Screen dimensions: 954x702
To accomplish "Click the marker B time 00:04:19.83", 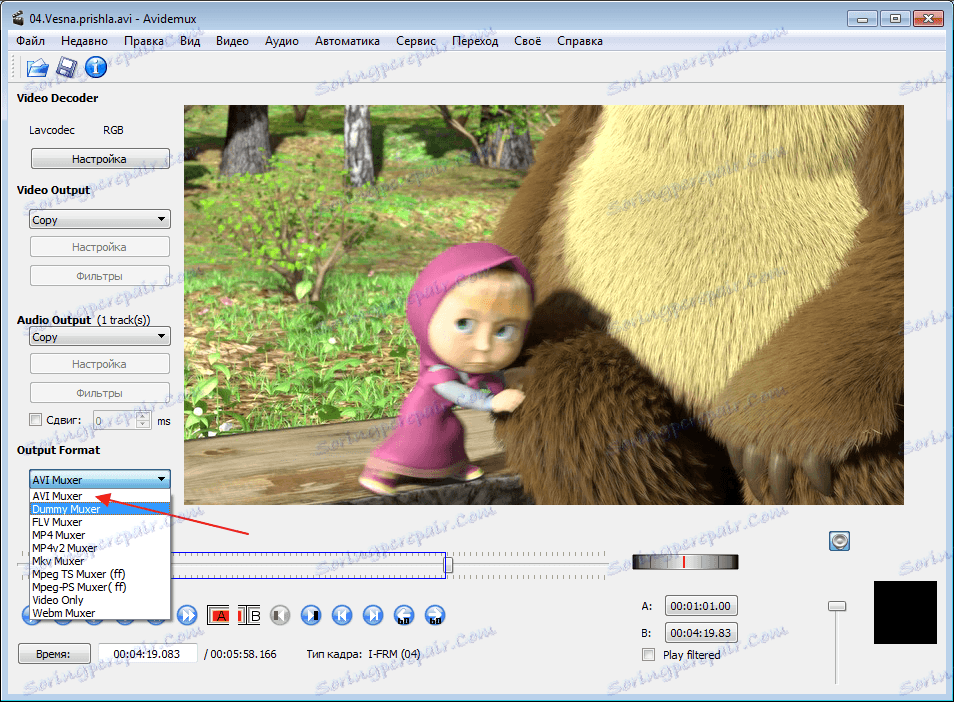I will (x=701, y=633).
